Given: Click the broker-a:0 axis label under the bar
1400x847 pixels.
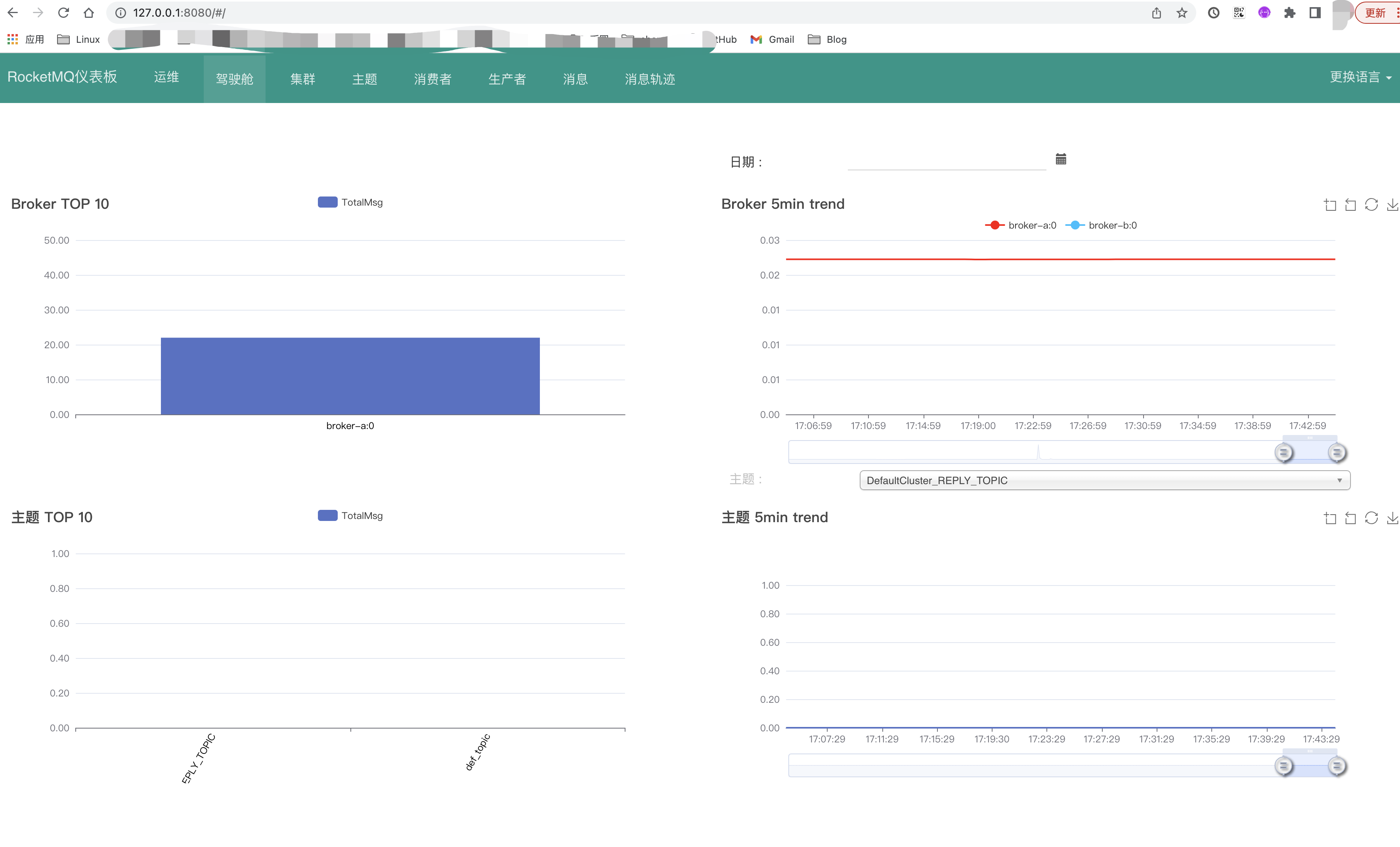Looking at the screenshot, I should [x=350, y=426].
